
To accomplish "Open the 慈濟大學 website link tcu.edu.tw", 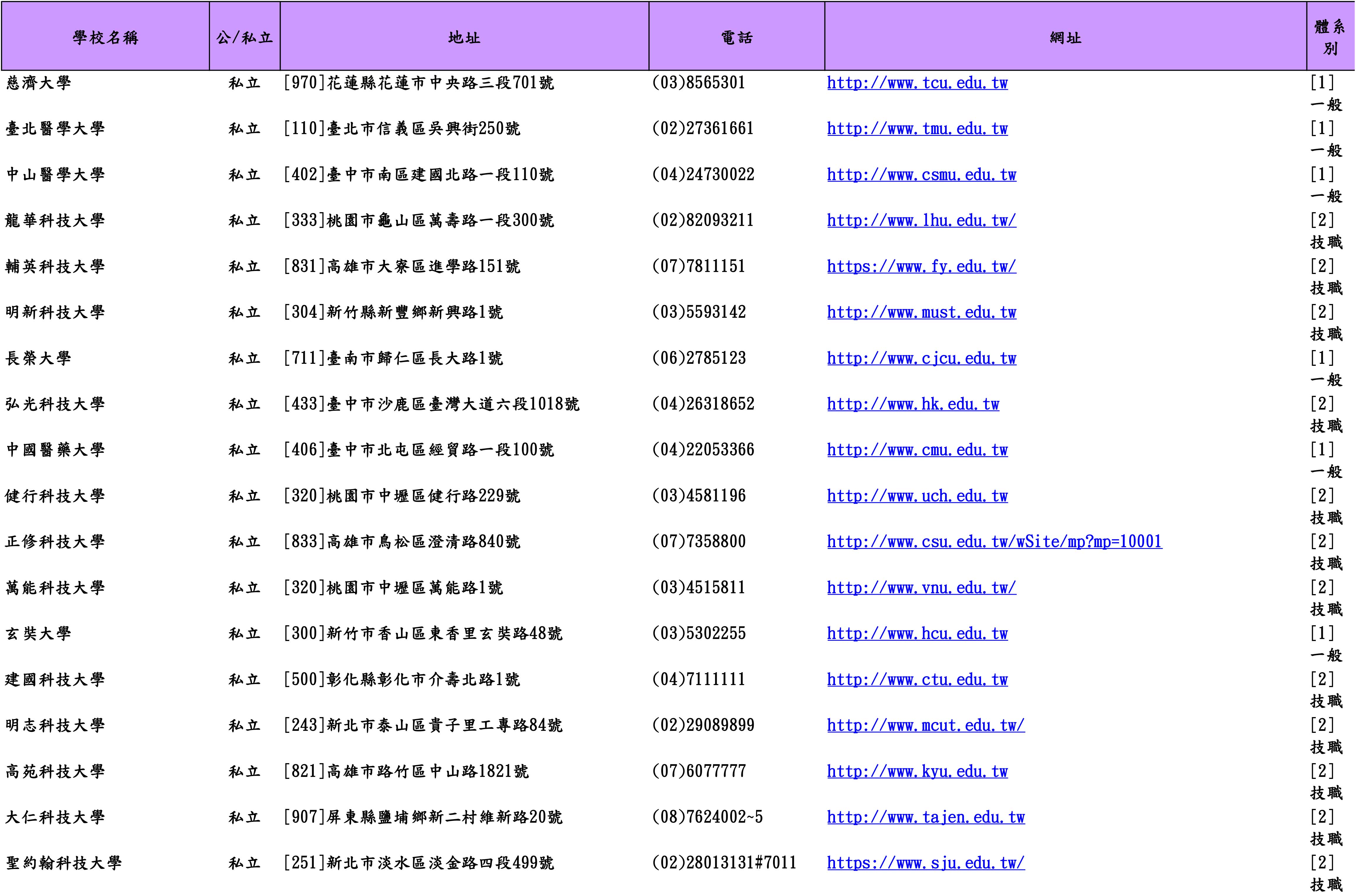I will (917, 83).
